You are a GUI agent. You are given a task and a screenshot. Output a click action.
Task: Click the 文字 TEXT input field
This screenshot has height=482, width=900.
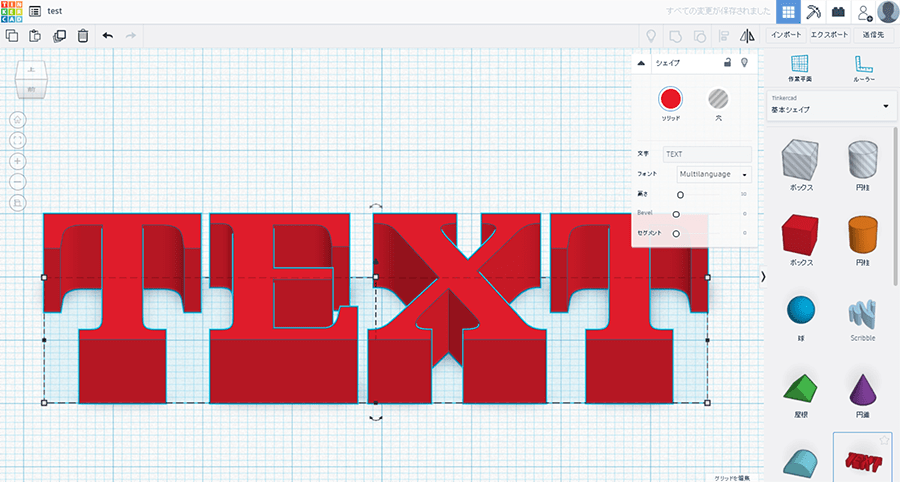click(x=707, y=154)
